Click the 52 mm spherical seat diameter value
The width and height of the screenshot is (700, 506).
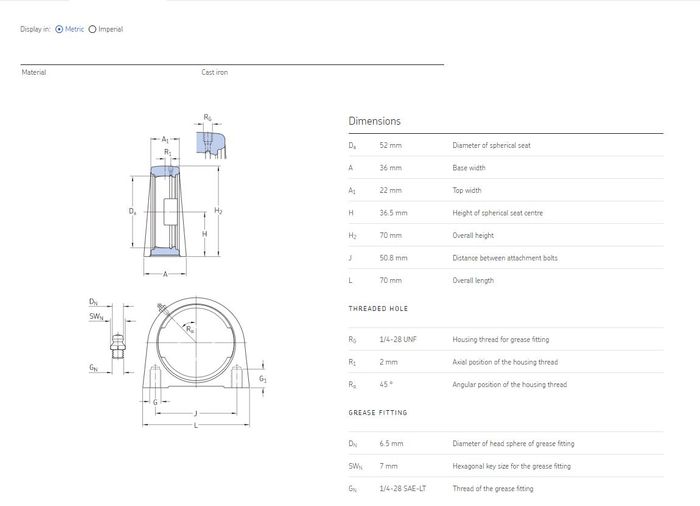[390, 145]
